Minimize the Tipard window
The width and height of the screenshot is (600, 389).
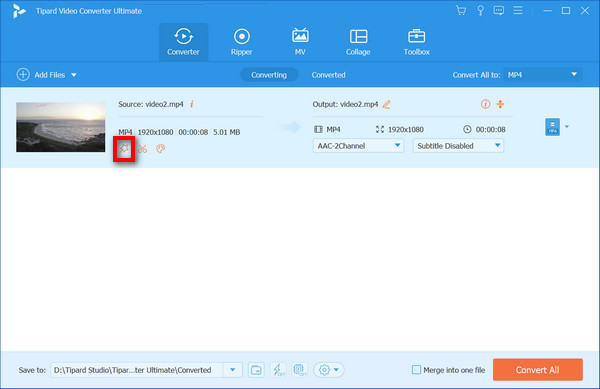[x=548, y=11]
